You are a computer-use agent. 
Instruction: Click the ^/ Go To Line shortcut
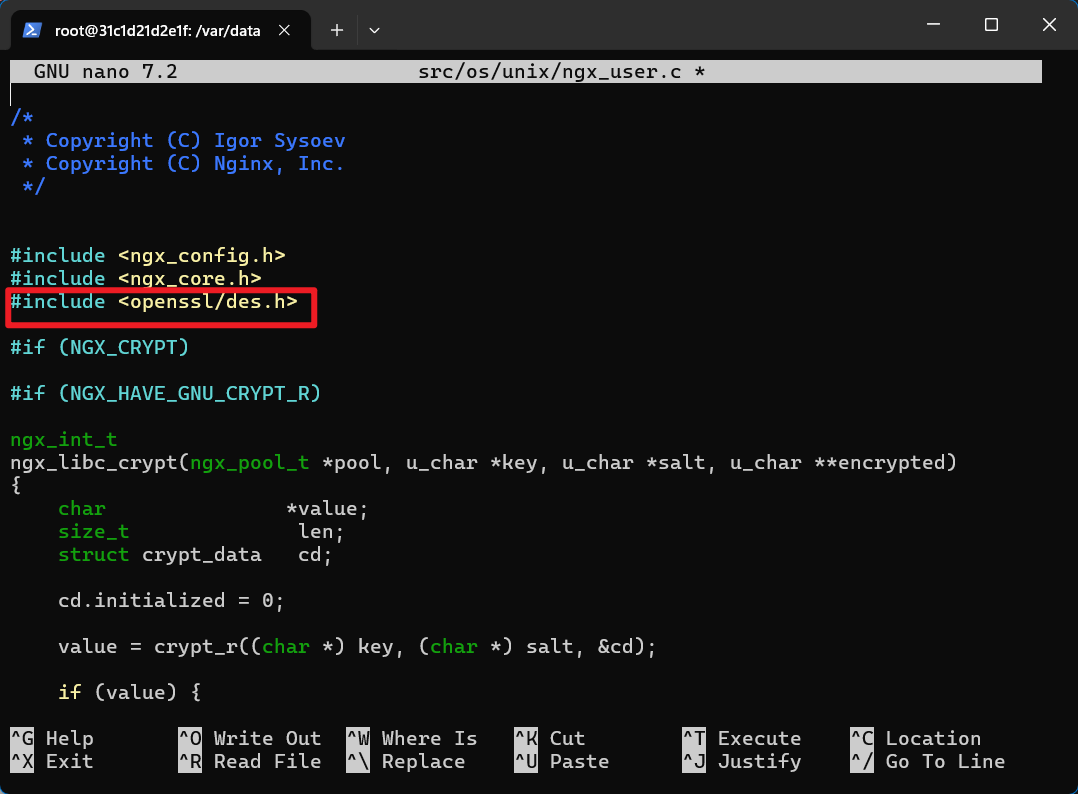pos(927,762)
